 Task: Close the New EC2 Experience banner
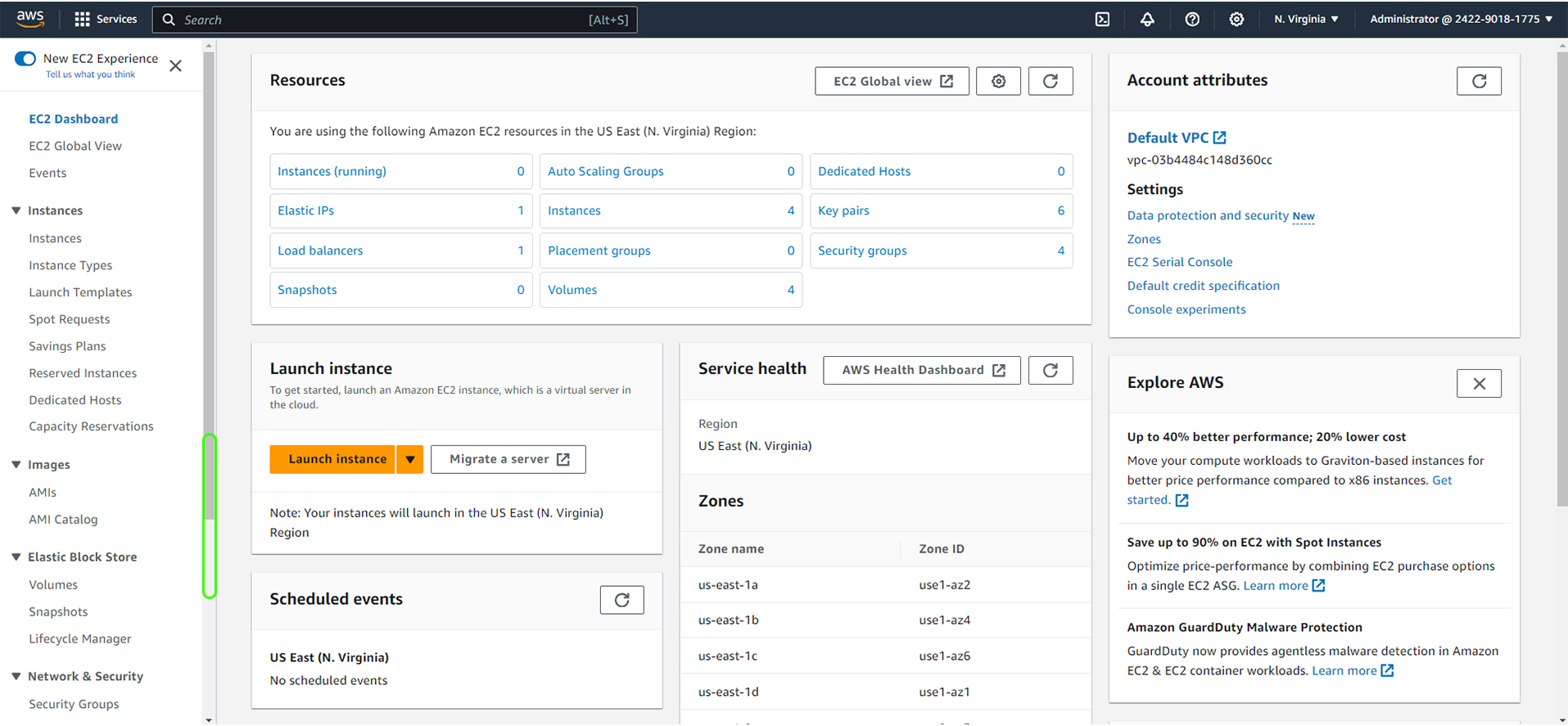(x=175, y=65)
